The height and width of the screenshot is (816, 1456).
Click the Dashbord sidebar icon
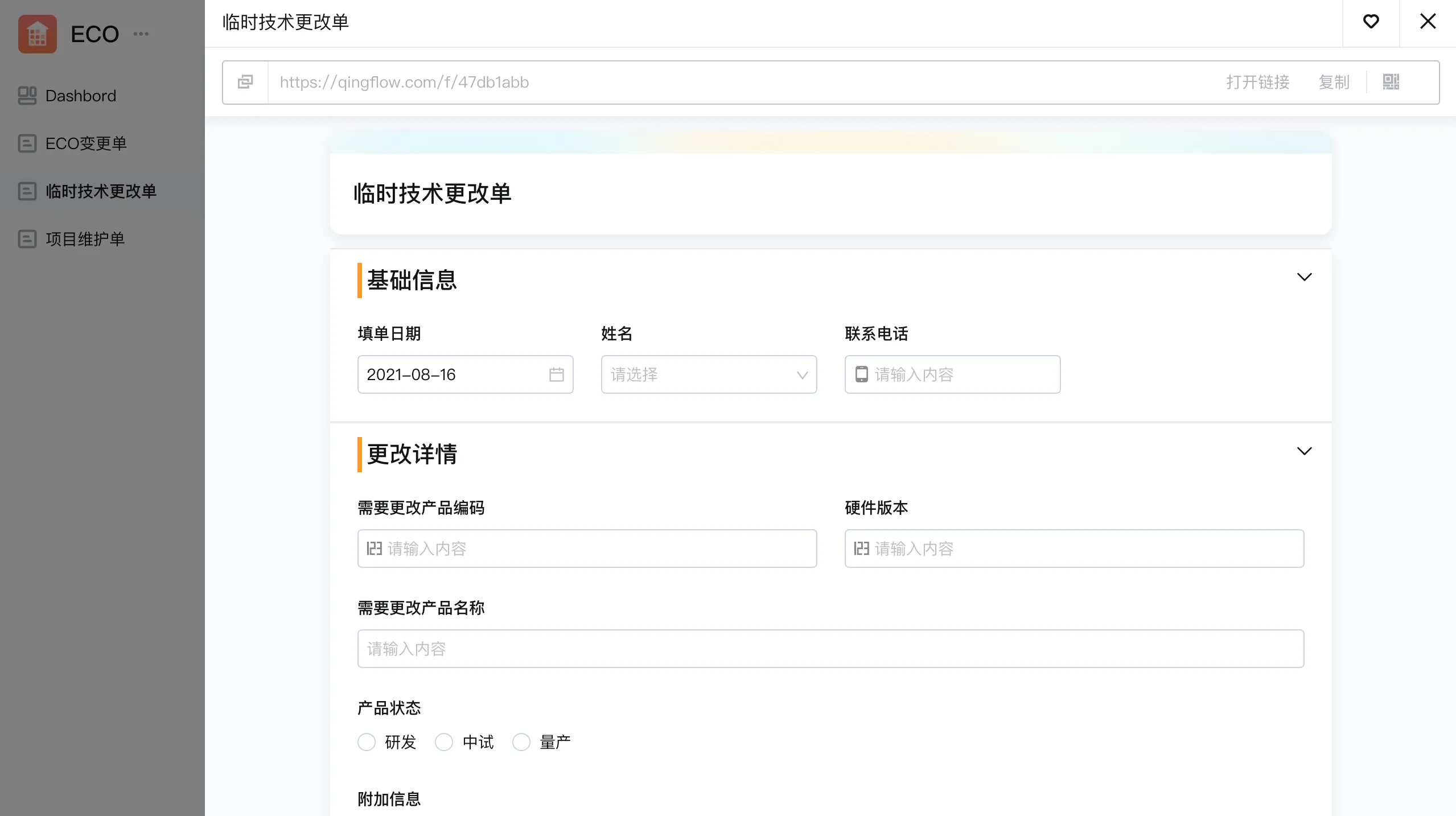click(27, 96)
